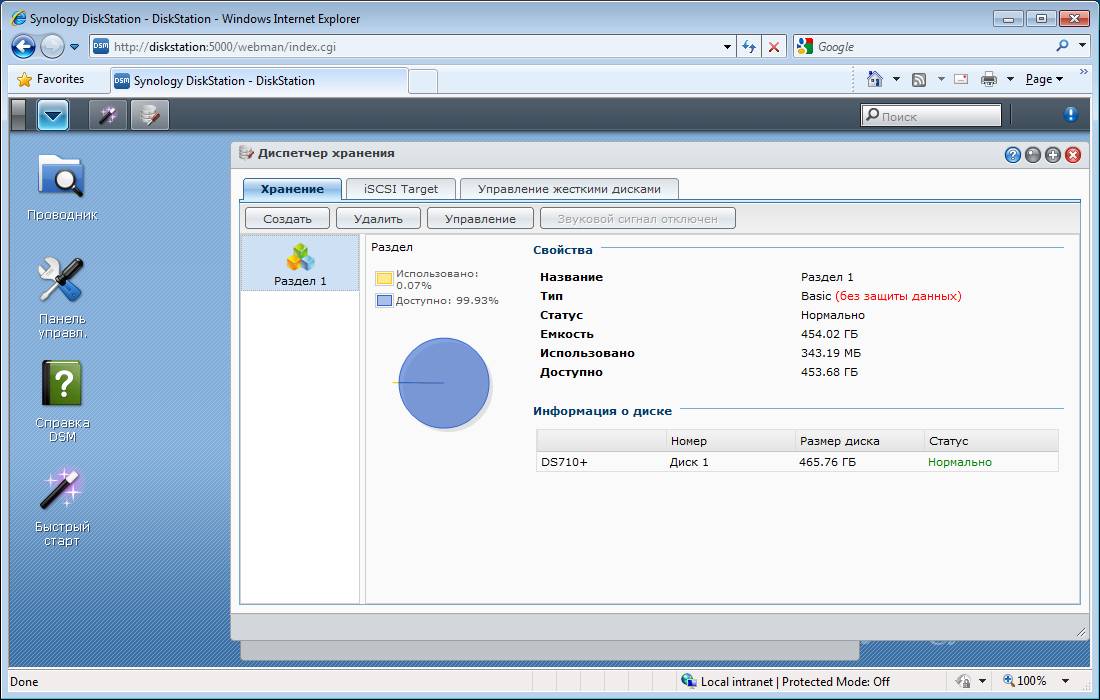Open the RSS feeds icon

(x=919, y=79)
